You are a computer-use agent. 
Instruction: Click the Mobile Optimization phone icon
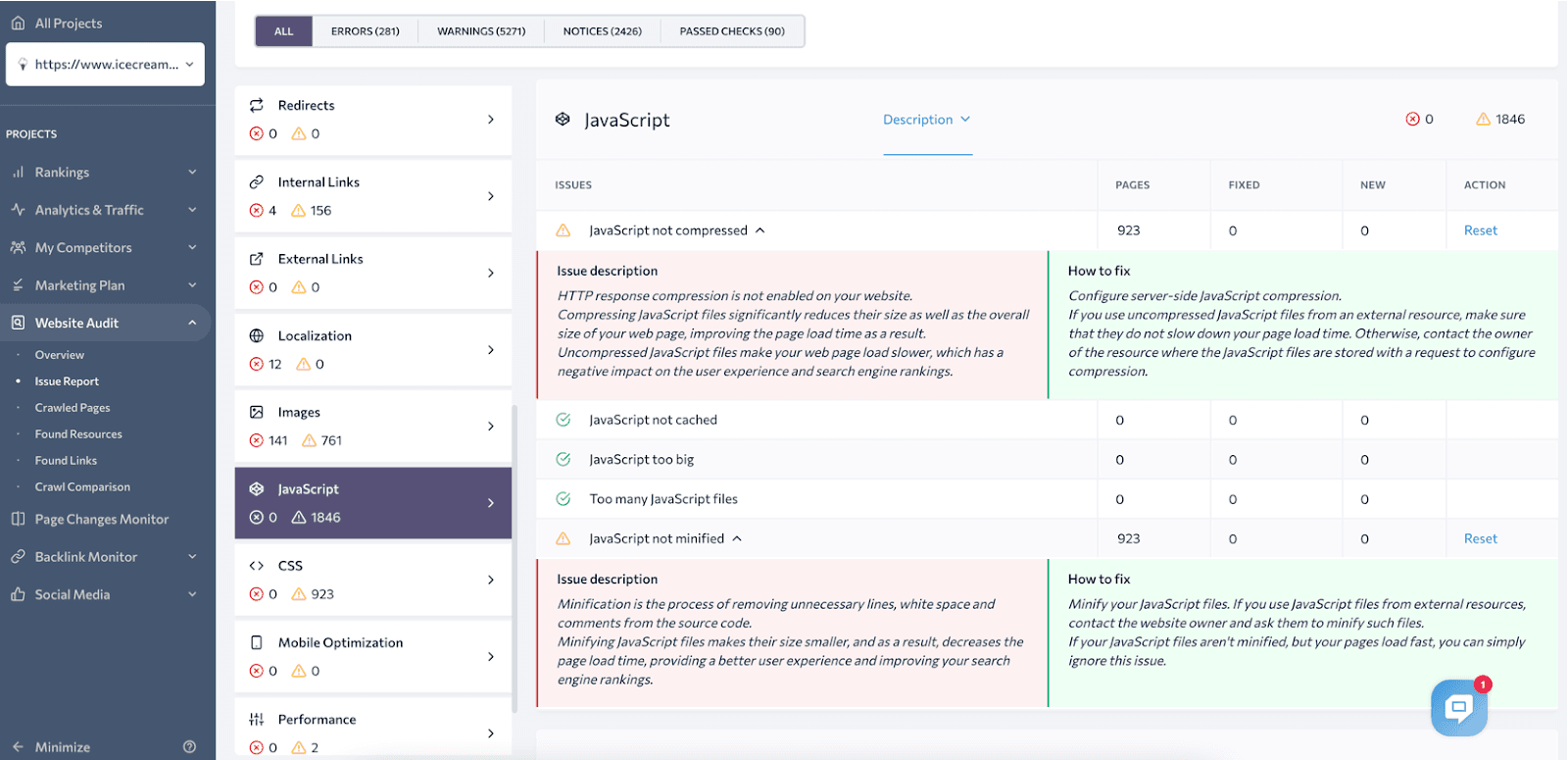[257, 642]
